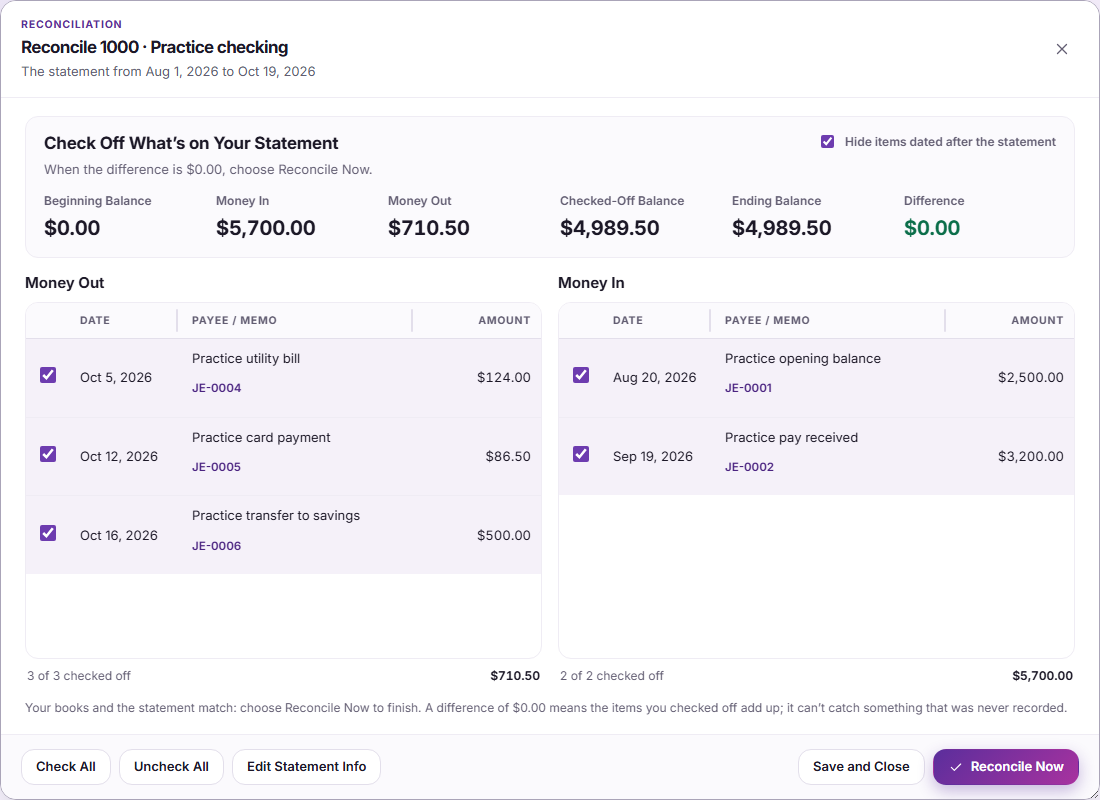Screen dimensions: 1100x800
Task: Uncheck the Practice pay received row checkbox
Action: [x=581, y=454]
